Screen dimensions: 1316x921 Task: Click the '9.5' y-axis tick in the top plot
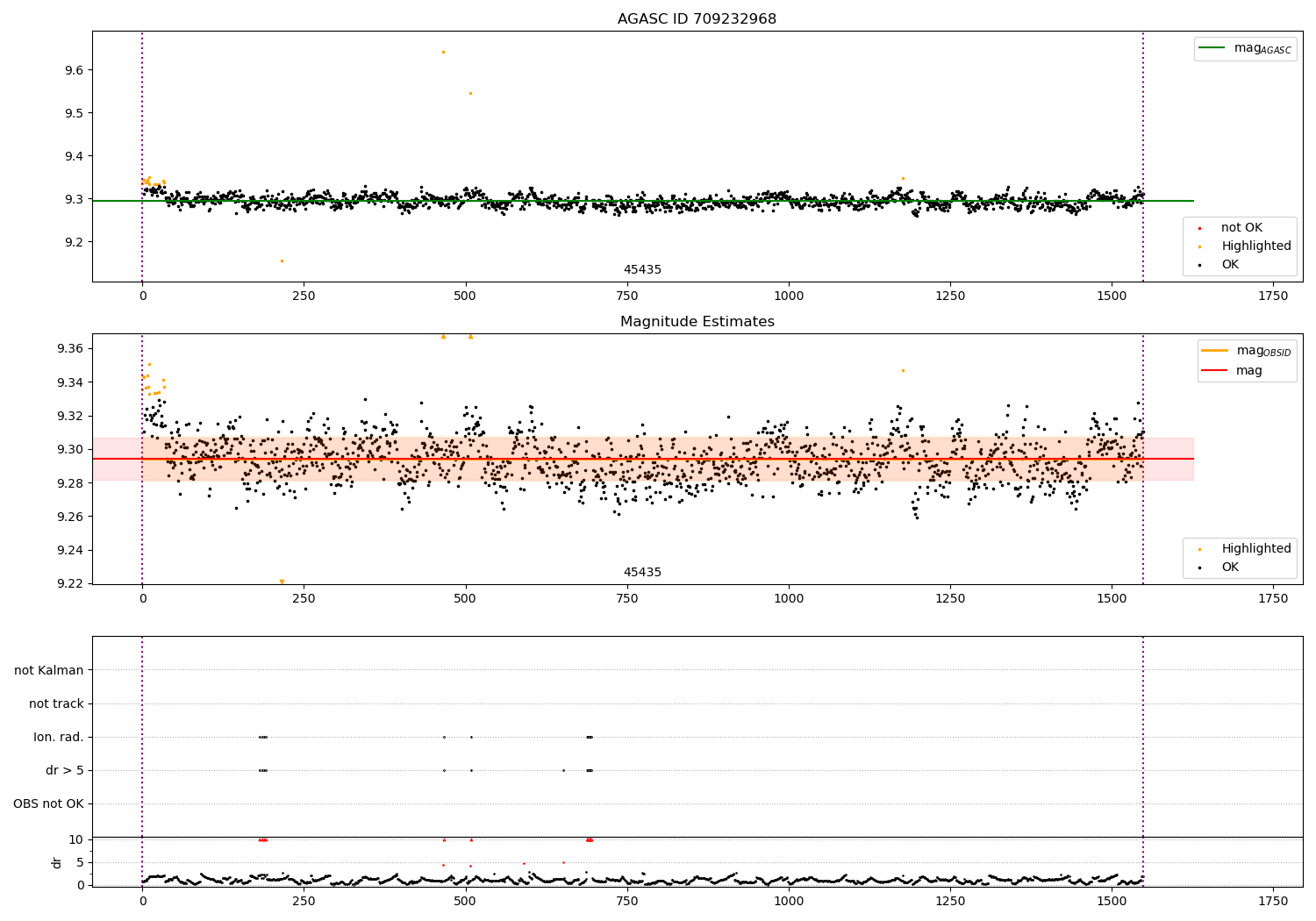click(x=73, y=113)
